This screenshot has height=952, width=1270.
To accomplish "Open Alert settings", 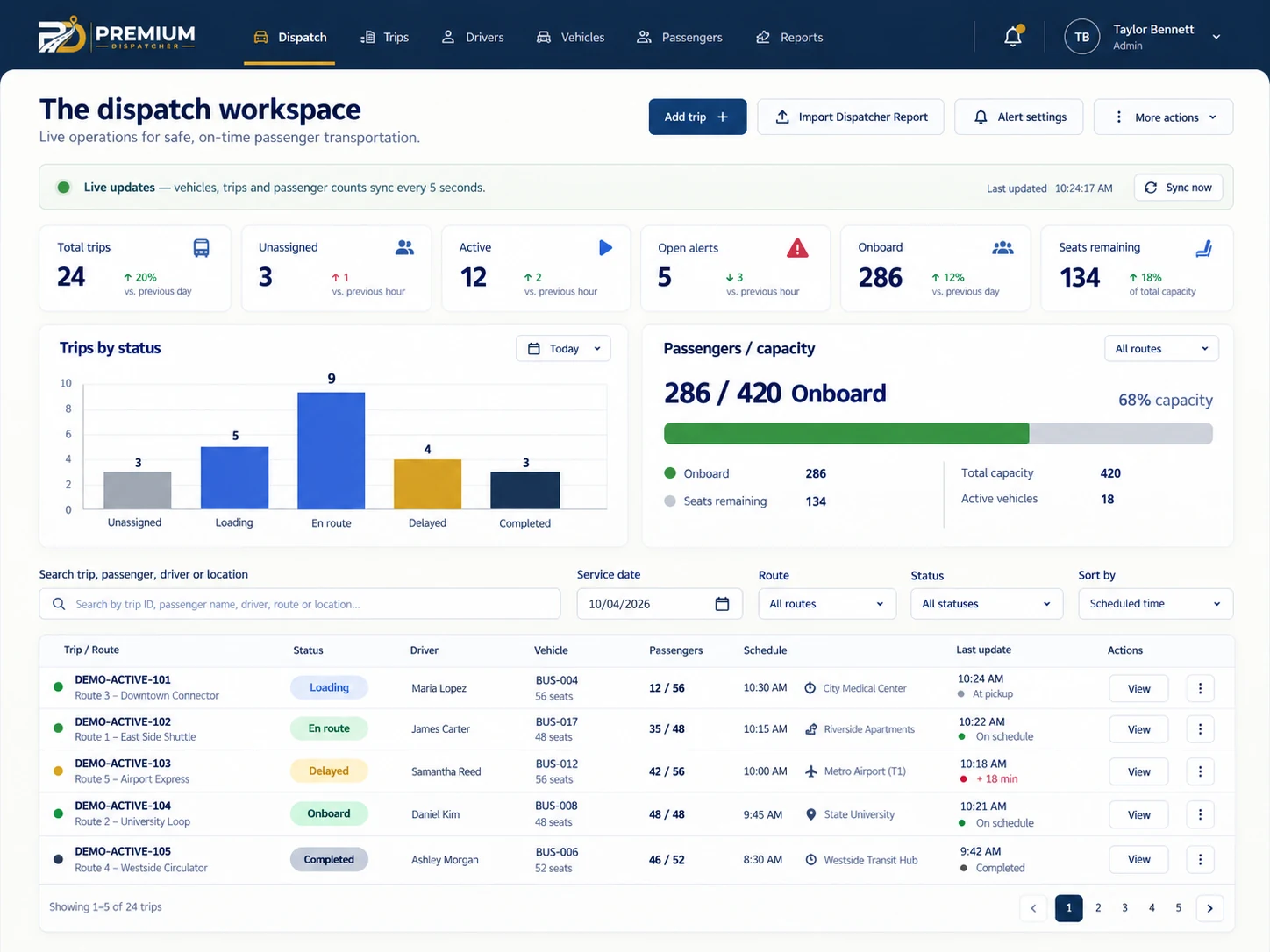I will click(x=1019, y=117).
